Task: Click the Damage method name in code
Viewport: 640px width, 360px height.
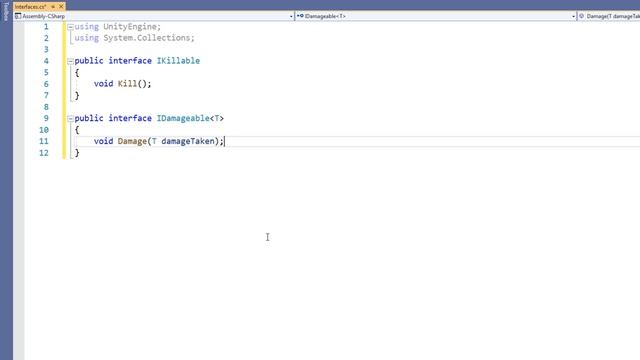Action: pyautogui.click(x=132, y=141)
